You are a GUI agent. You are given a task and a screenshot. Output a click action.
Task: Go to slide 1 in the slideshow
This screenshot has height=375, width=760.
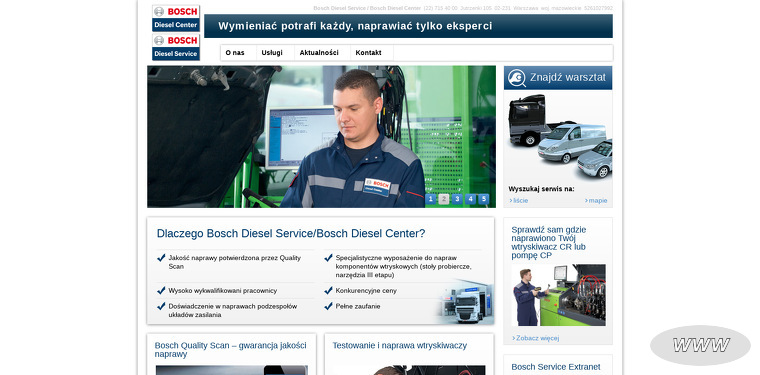click(430, 199)
